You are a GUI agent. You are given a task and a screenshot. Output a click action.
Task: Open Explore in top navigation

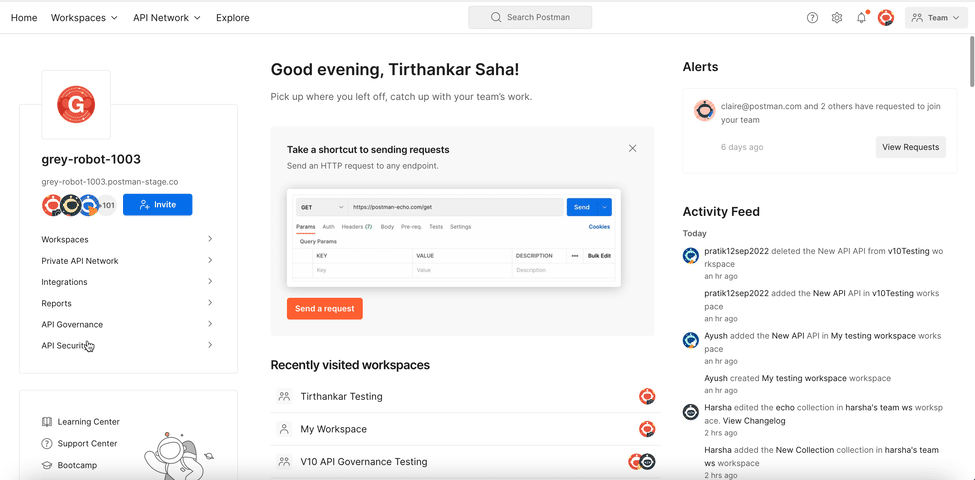(x=233, y=18)
